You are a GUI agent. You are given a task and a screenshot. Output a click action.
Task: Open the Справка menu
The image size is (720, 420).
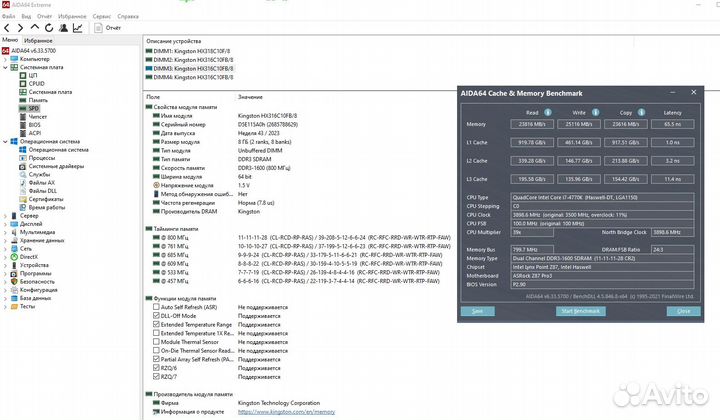128,16
